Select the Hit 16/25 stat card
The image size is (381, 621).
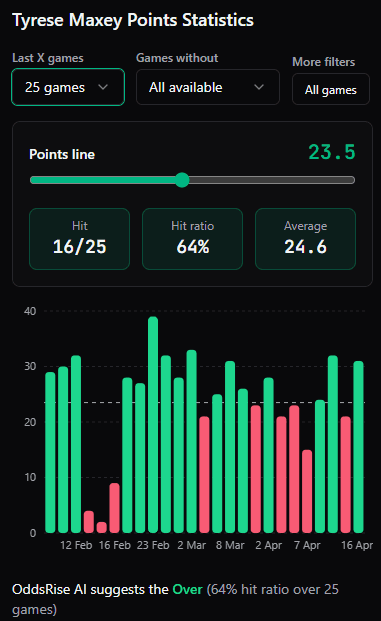tap(80, 239)
